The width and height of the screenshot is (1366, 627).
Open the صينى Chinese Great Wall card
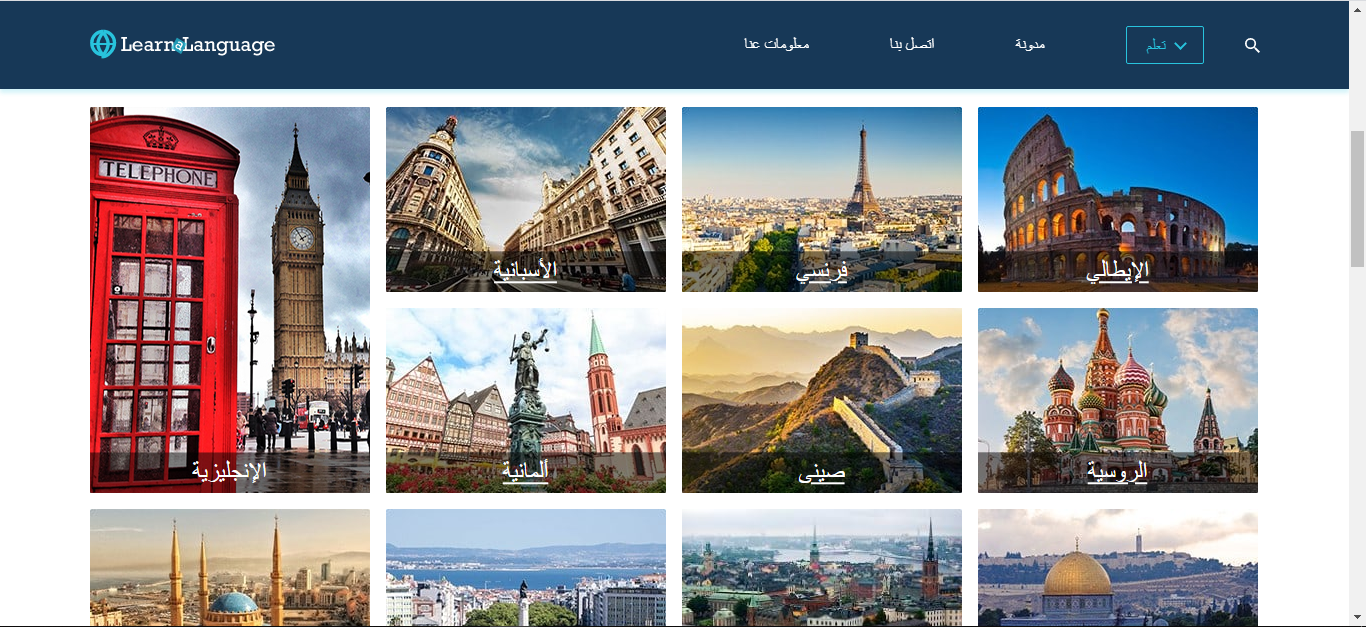click(822, 400)
